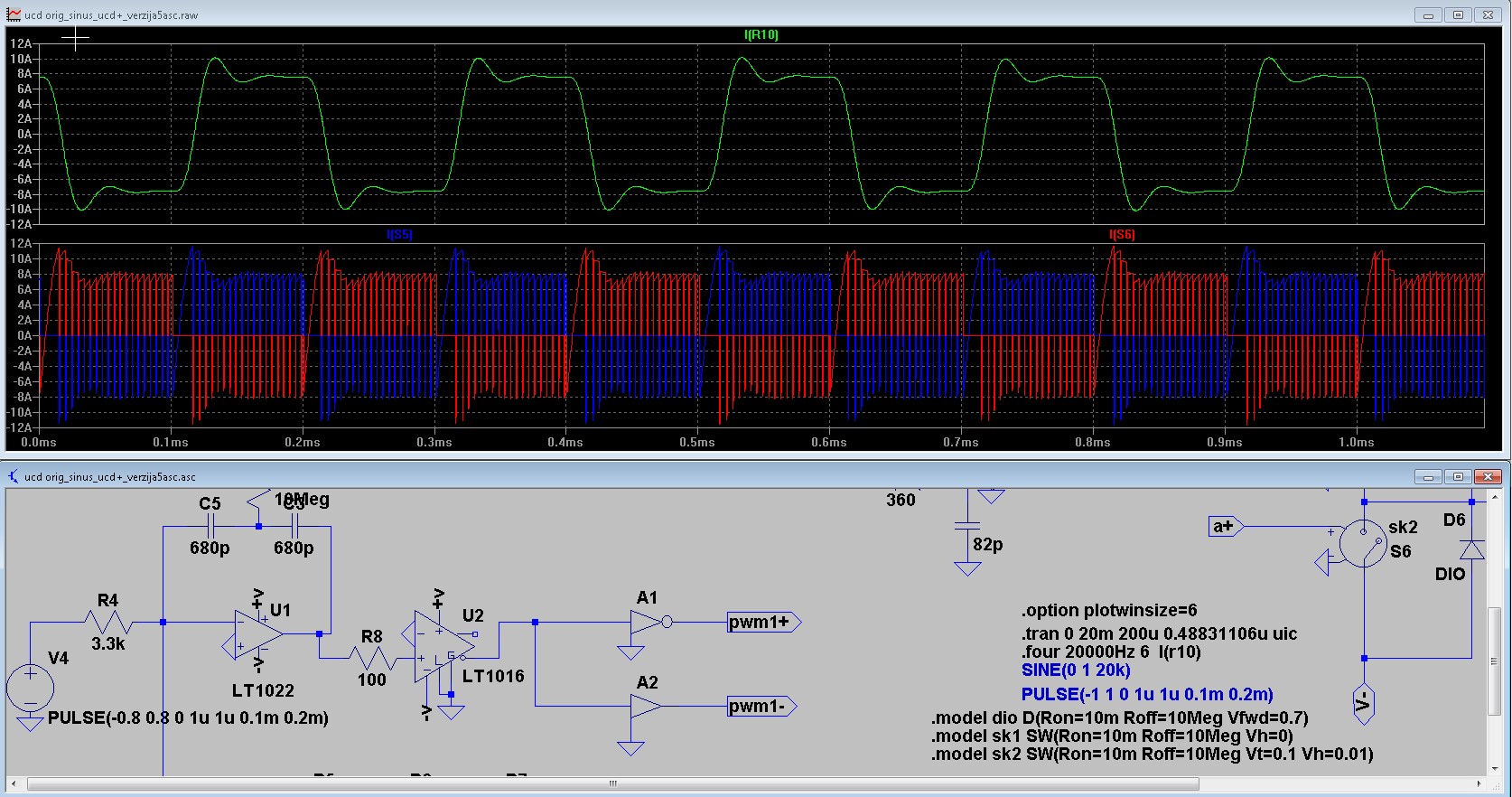Click the ground symbol below the A1 buffer
The width and height of the screenshot is (1512, 797).
click(630, 653)
